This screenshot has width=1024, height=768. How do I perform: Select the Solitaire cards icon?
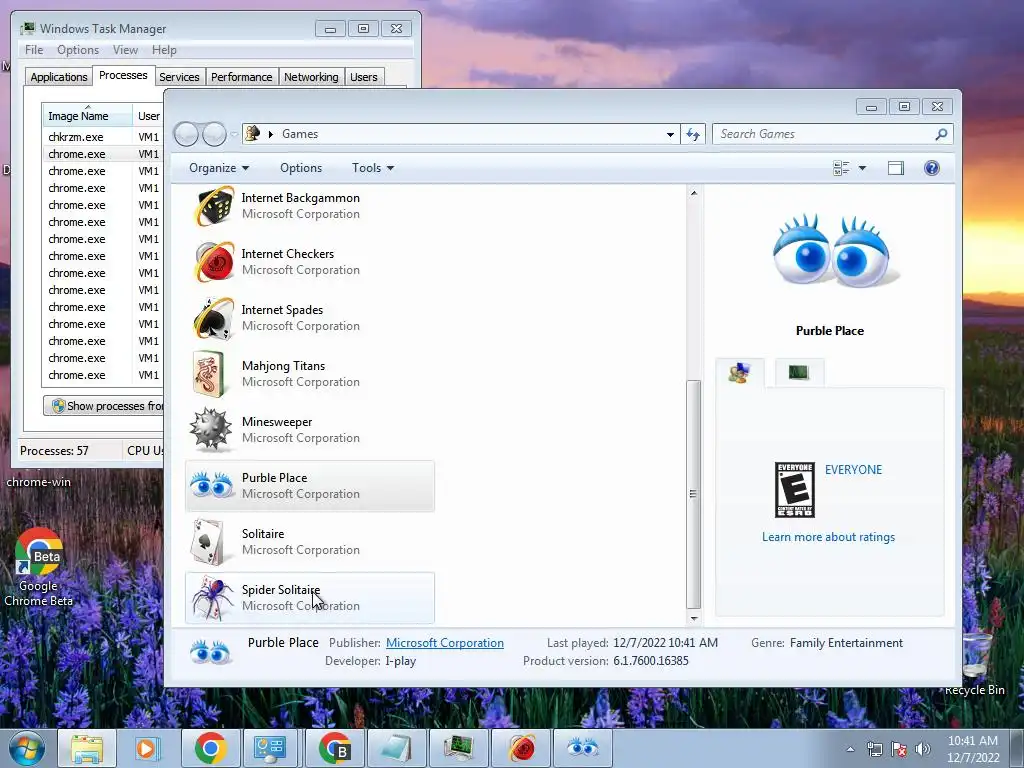coord(208,542)
